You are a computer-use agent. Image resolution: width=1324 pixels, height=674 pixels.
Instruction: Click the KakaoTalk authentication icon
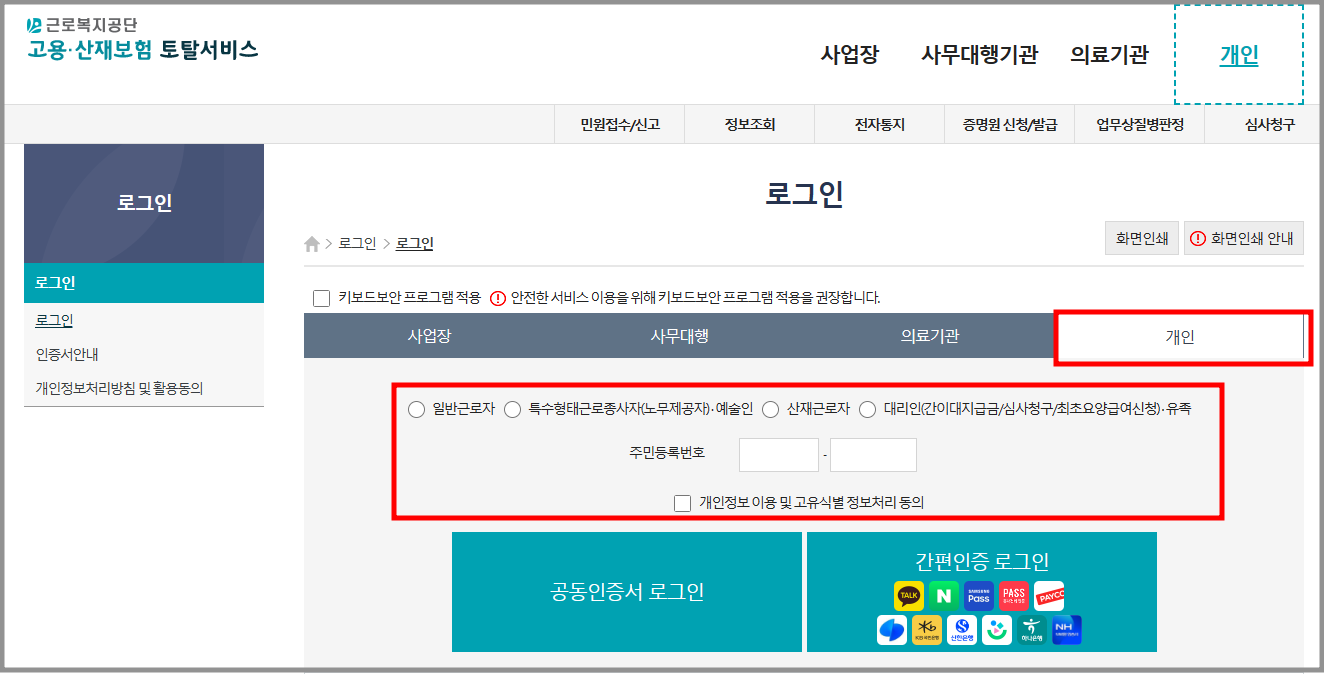point(909,596)
